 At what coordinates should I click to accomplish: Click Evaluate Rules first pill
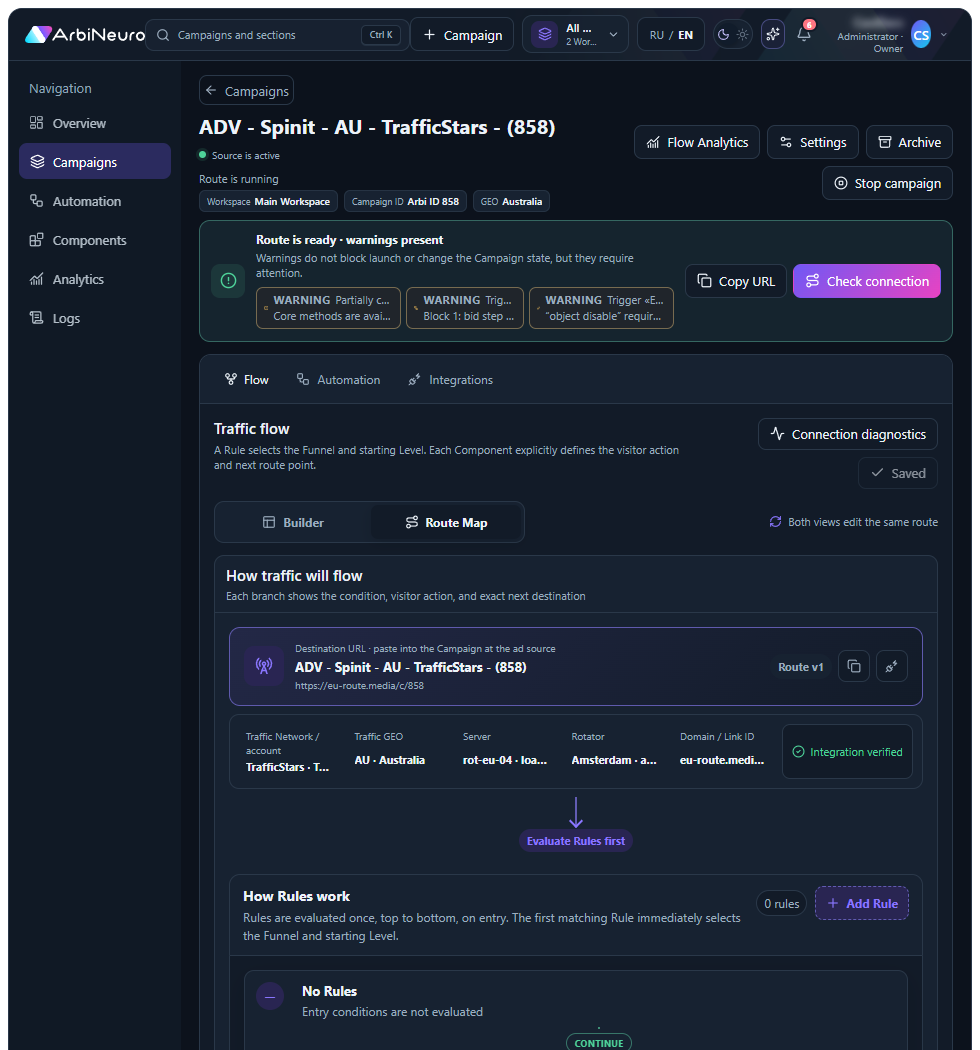click(576, 841)
